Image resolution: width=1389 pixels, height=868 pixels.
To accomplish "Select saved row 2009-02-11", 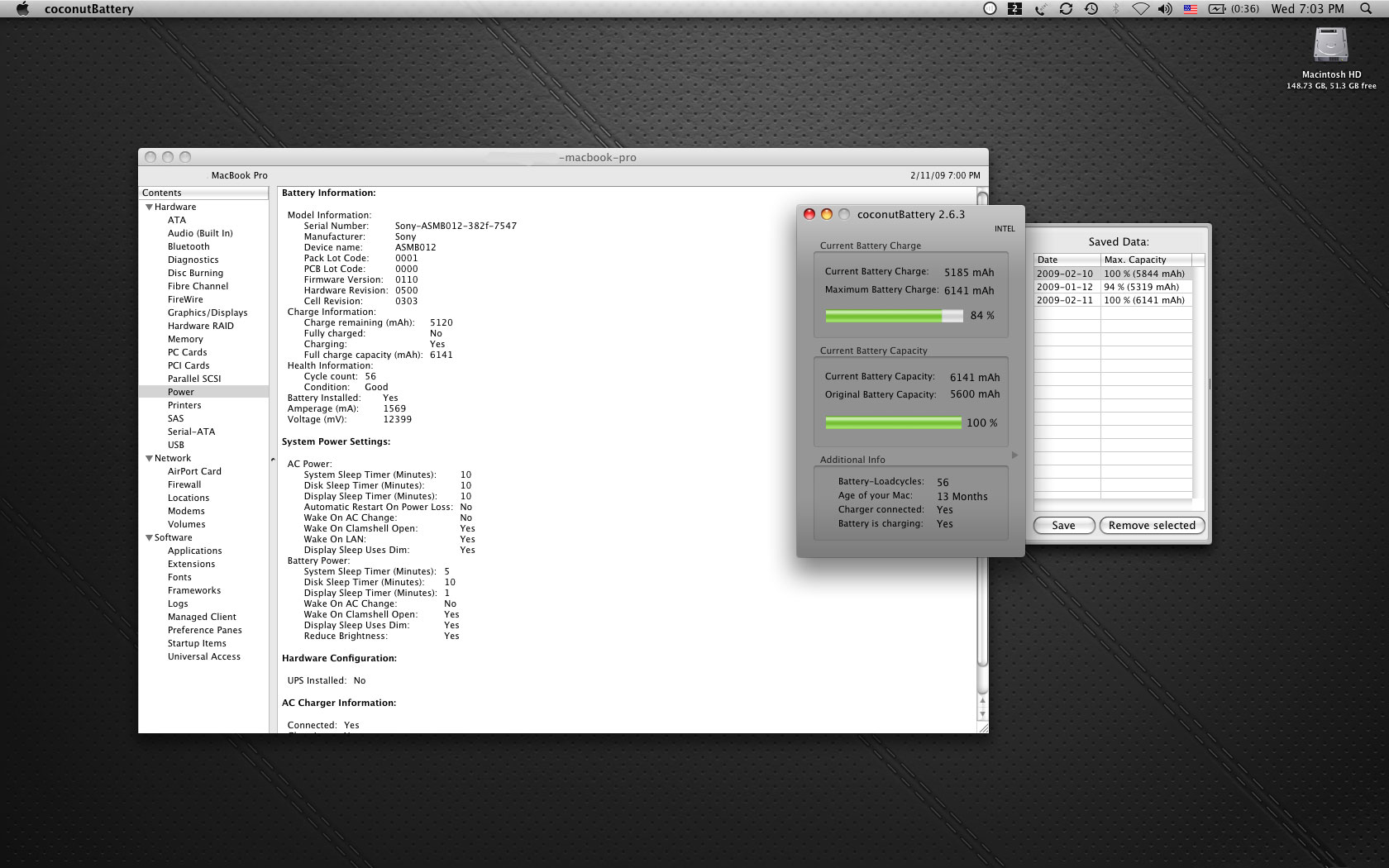I will 1113,300.
